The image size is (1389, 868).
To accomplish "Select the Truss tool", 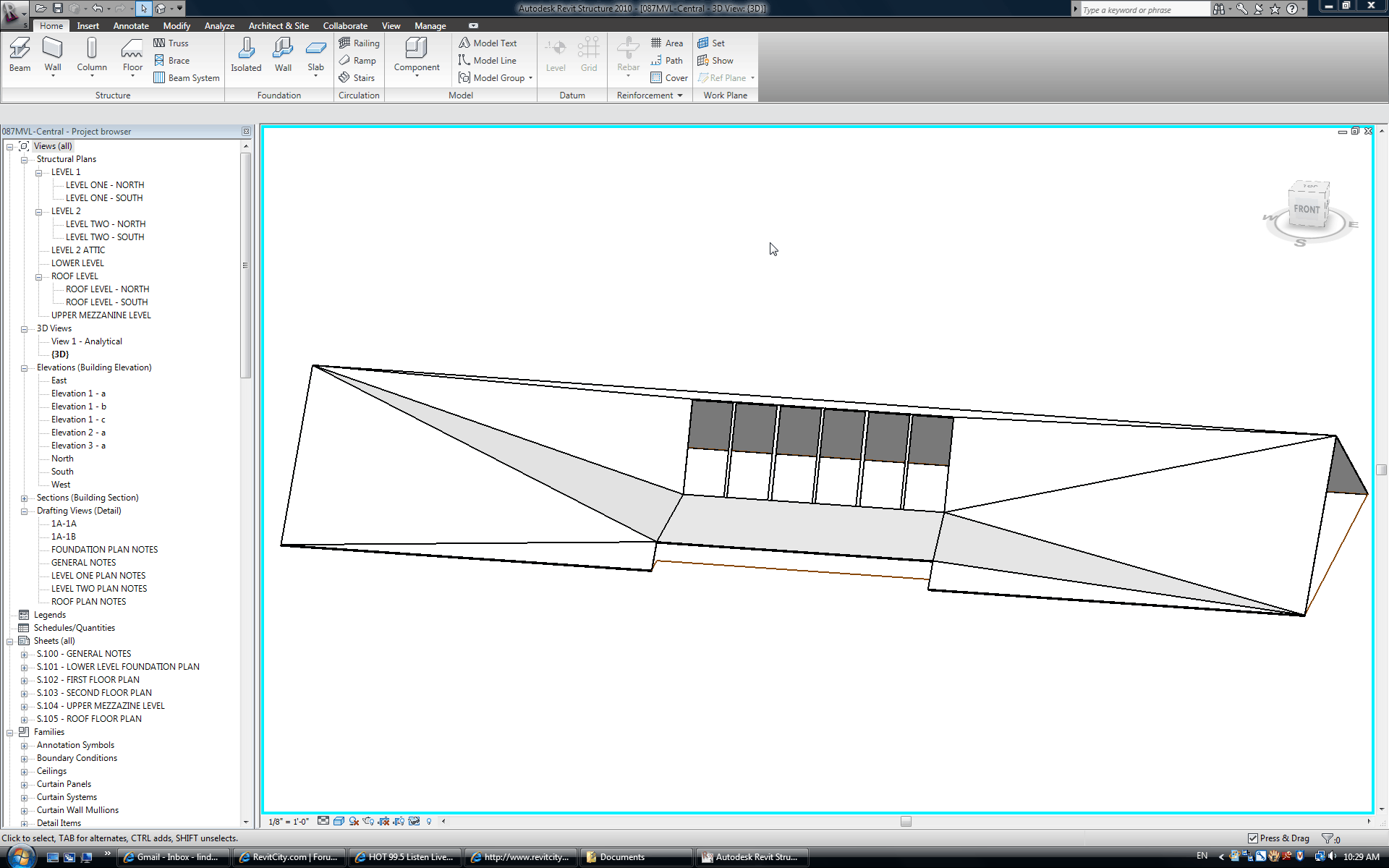I will (171, 43).
